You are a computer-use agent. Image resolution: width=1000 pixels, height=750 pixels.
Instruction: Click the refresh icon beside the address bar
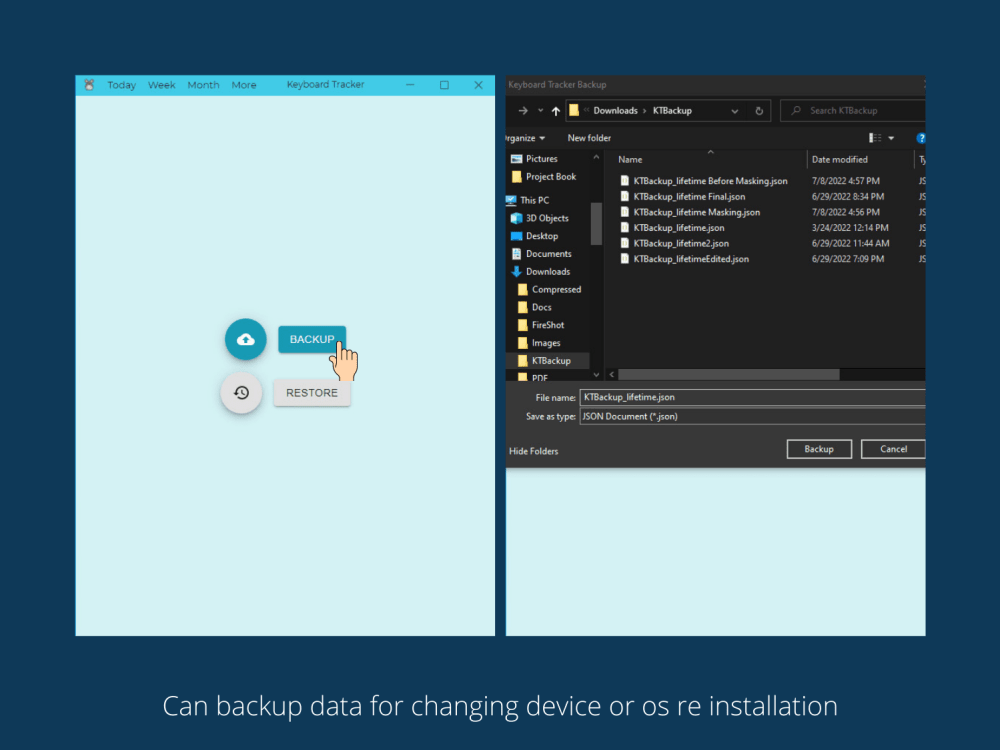tap(759, 111)
